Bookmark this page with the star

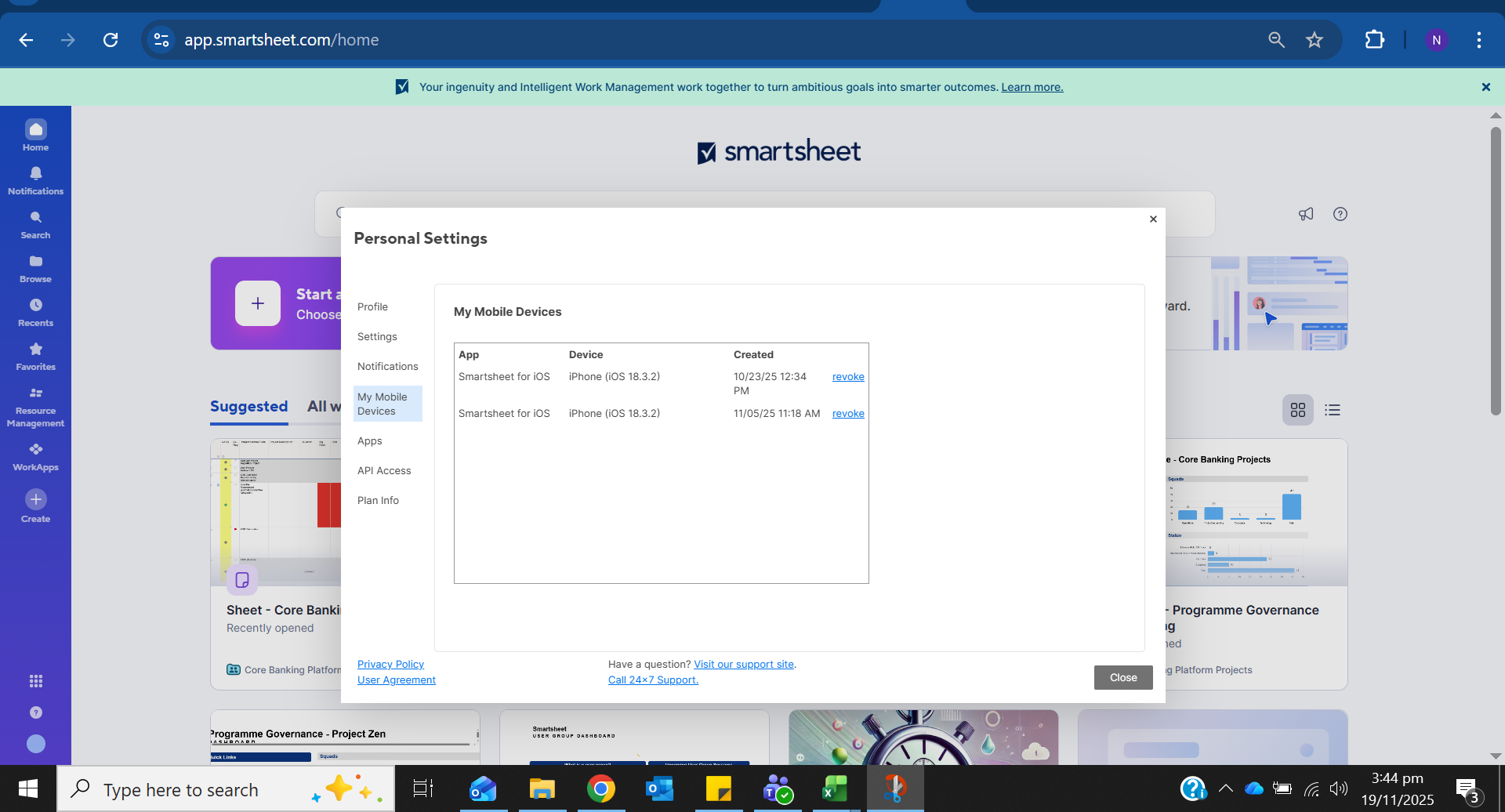click(1315, 40)
